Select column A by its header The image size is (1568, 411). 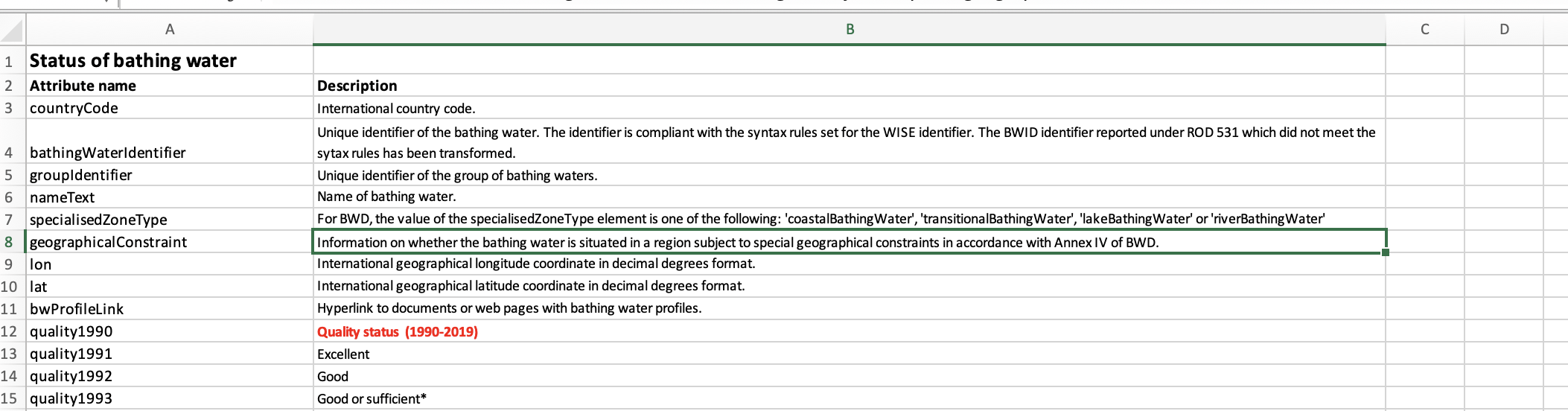[170, 30]
